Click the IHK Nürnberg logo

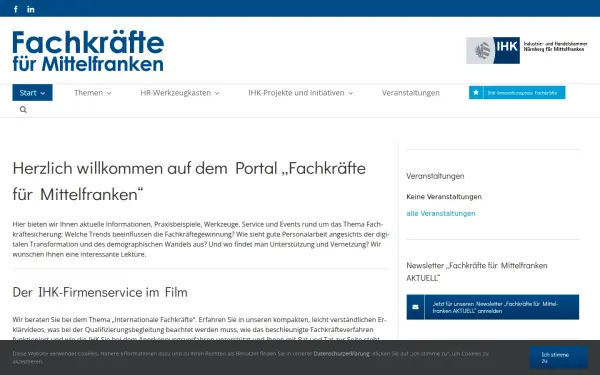(x=527, y=50)
